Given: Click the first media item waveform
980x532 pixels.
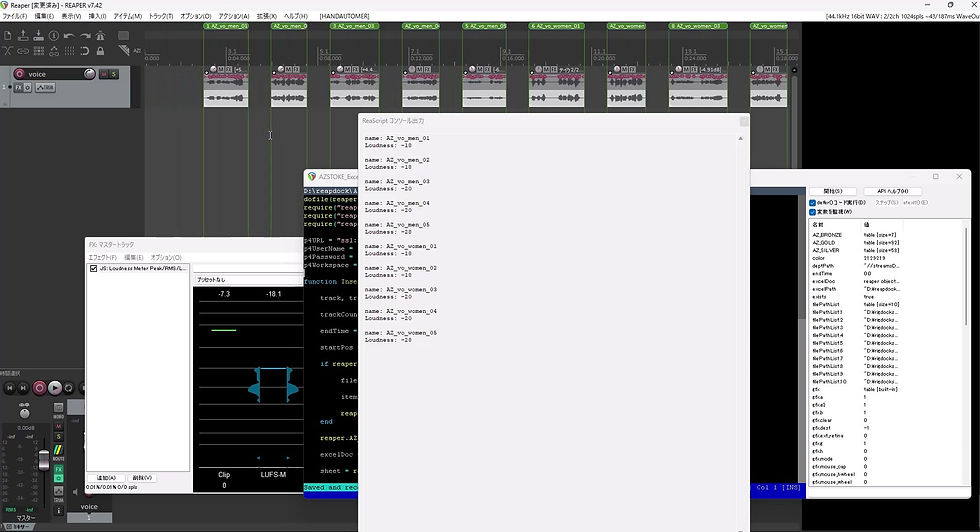Looking at the screenshot, I should [226, 90].
